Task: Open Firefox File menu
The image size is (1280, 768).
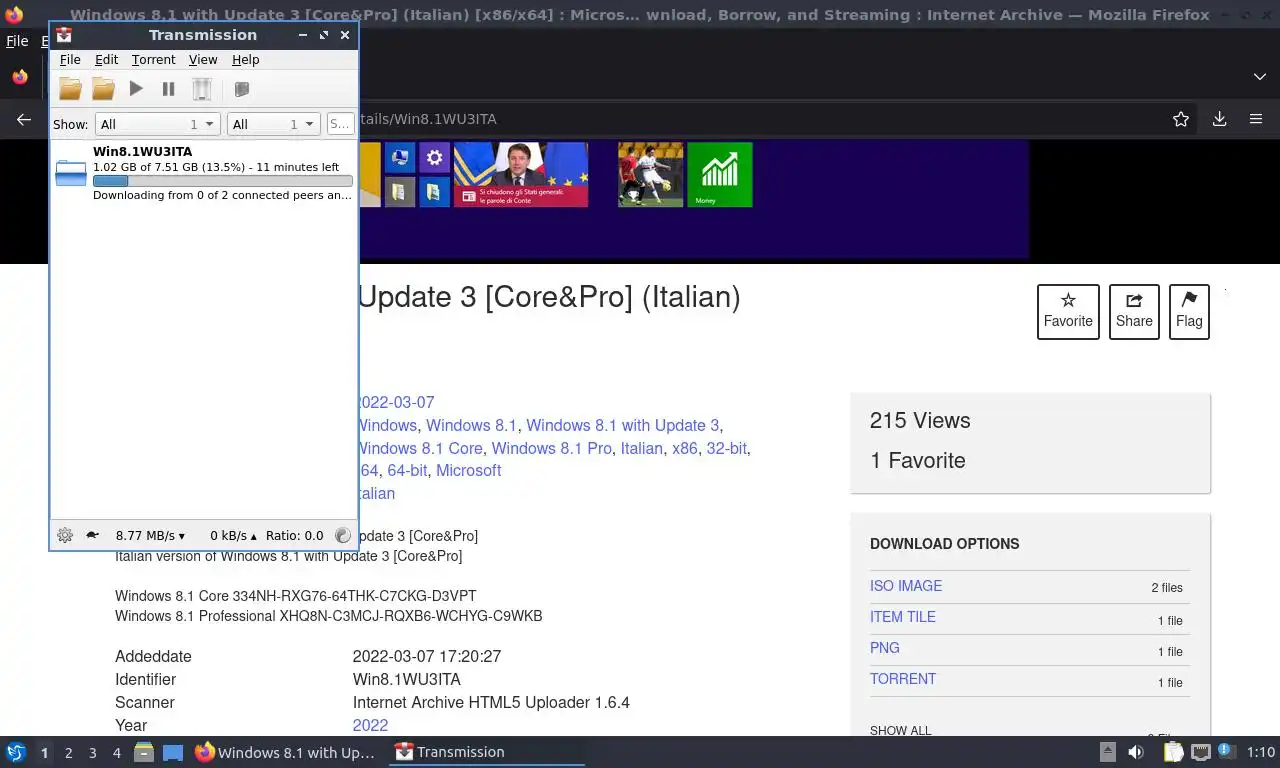Action: 17,41
